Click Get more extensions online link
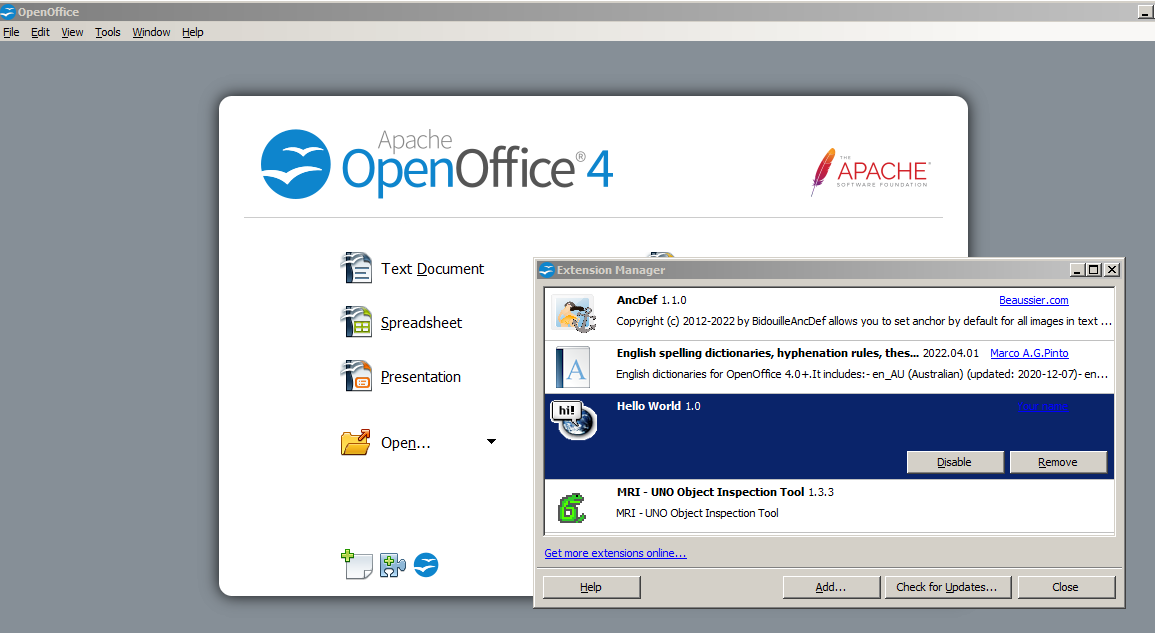Screen dimensions: 1155x633 pos(615,553)
